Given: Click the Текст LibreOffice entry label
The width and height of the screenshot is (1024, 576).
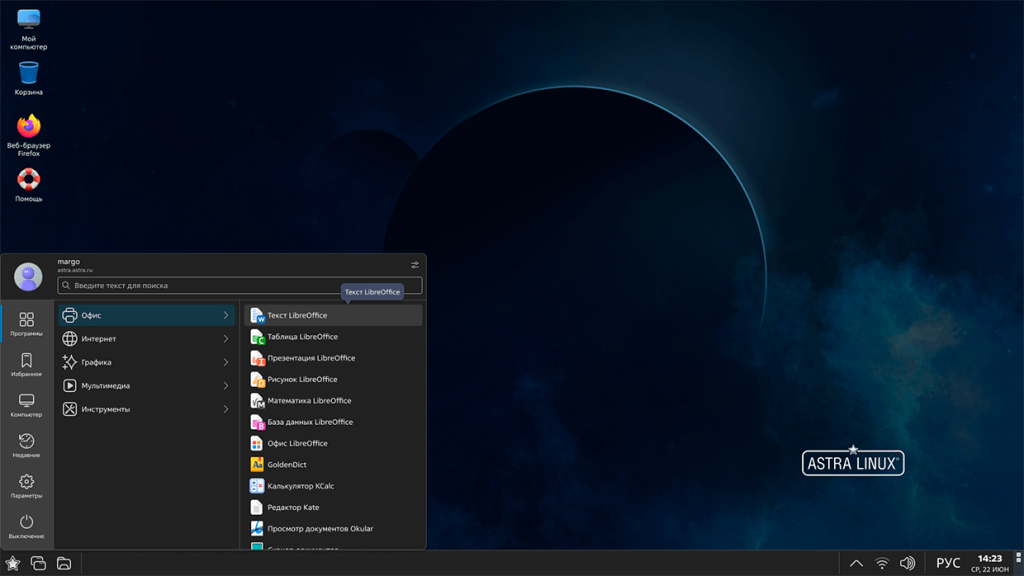Looking at the screenshot, I should 297,315.
